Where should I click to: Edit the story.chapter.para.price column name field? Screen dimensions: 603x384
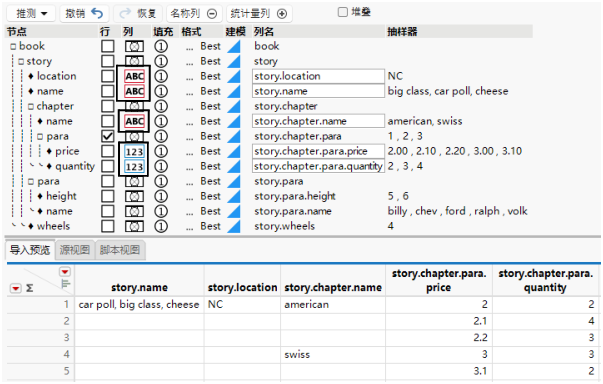318,151
